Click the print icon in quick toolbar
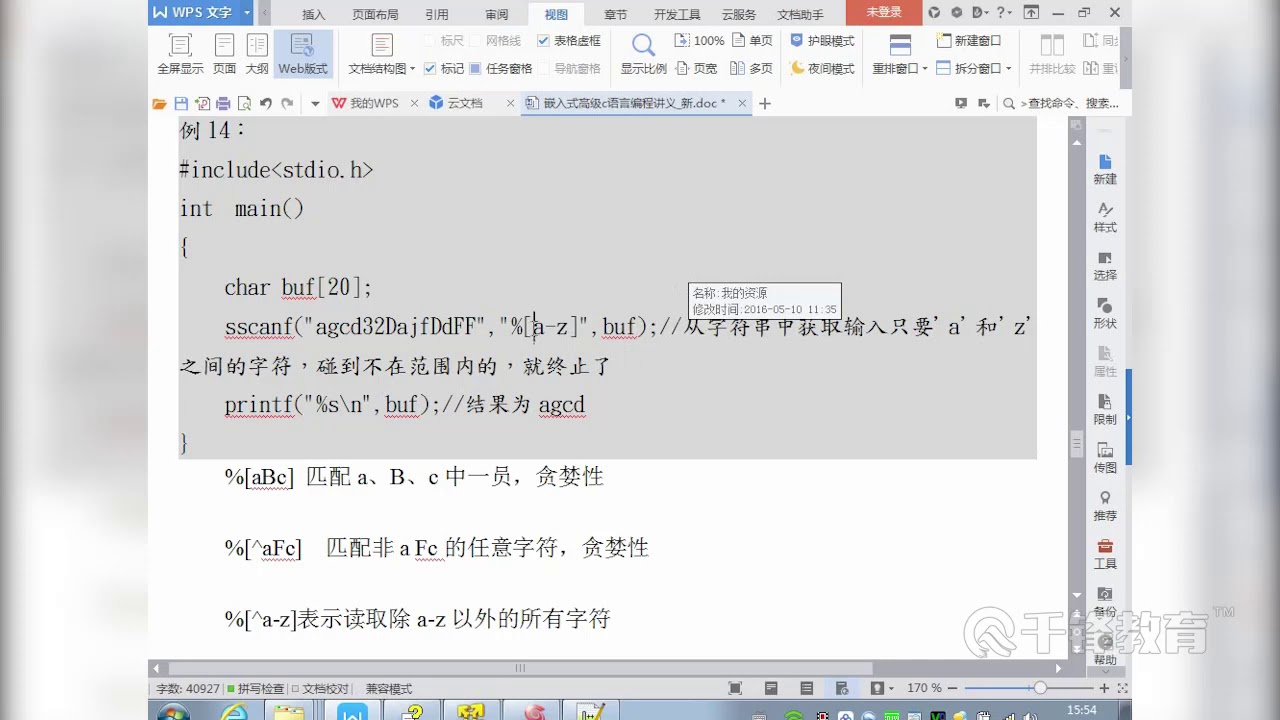1280x720 pixels. click(x=223, y=103)
